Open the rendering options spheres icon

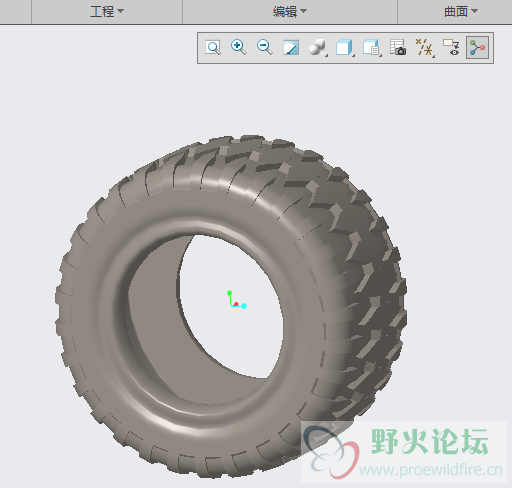[x=317, y=47]
